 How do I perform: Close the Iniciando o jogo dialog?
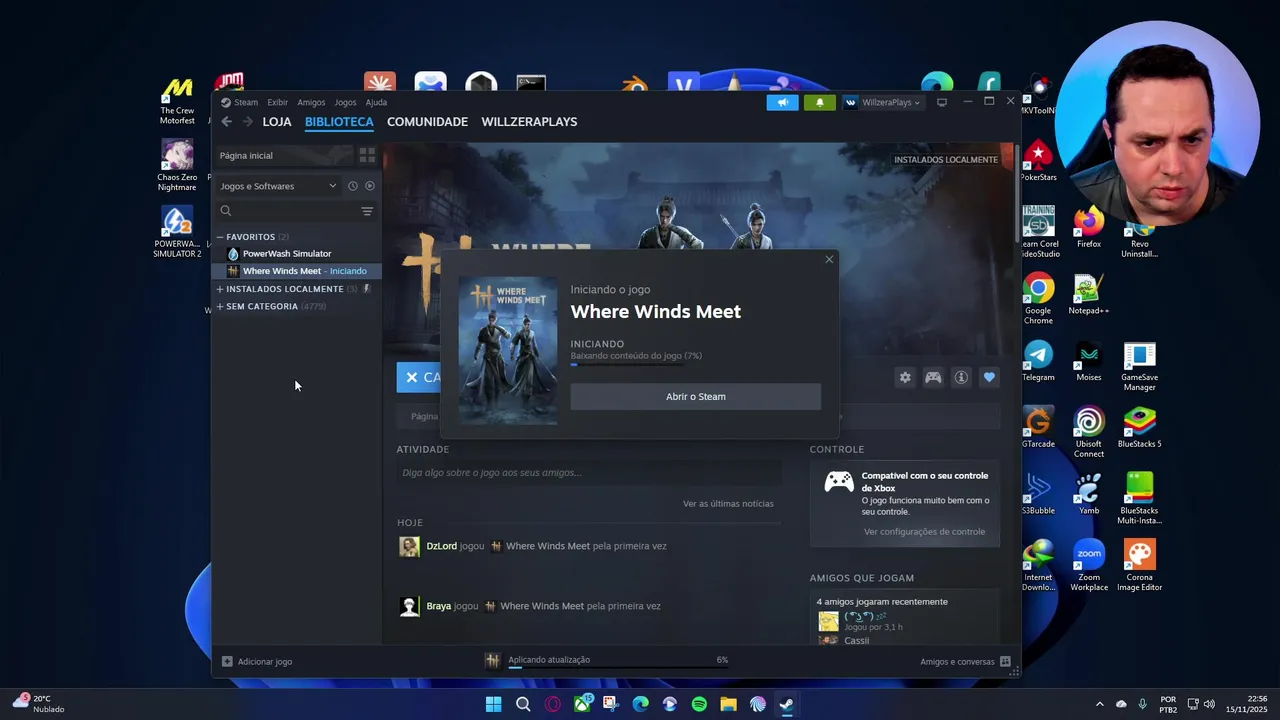(829, 260)
